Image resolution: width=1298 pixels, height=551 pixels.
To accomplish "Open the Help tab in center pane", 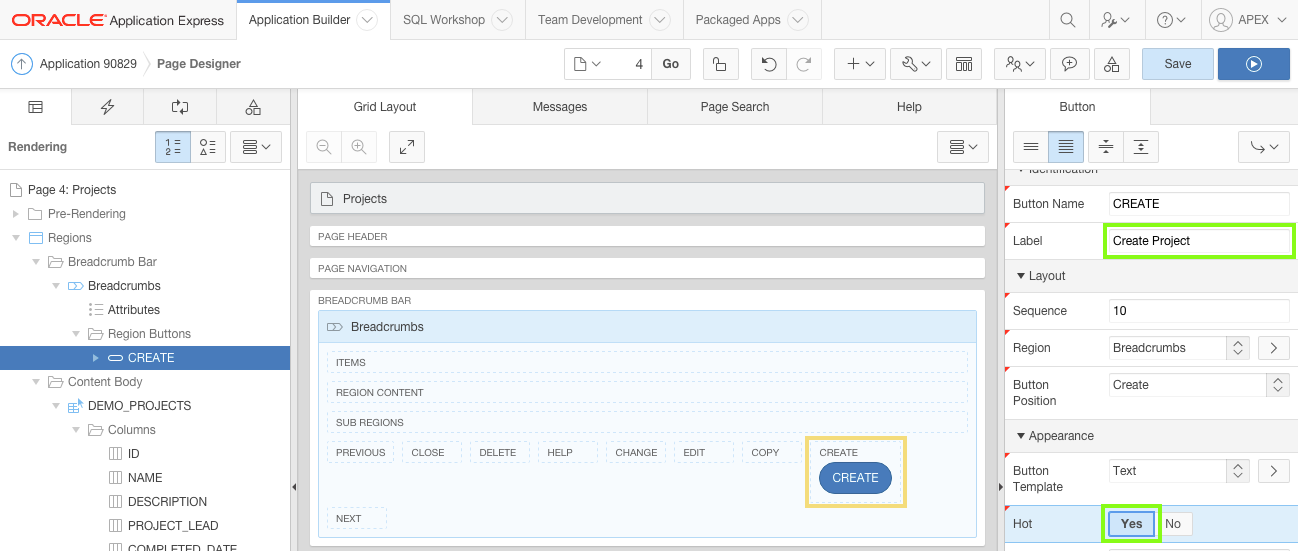I will (x=909, y=107).
